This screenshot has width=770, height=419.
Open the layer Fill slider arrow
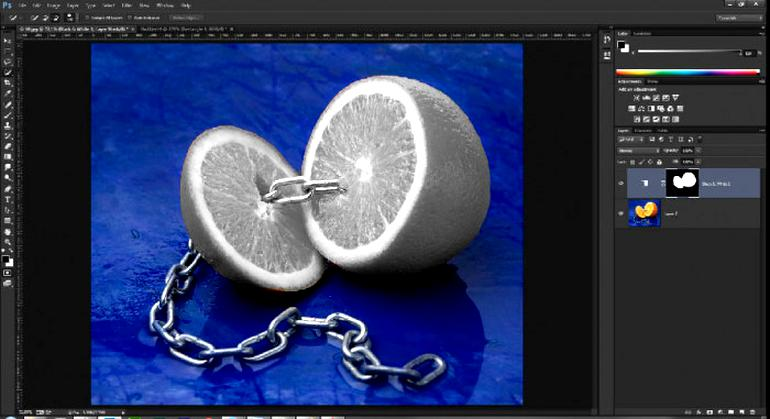698,162
